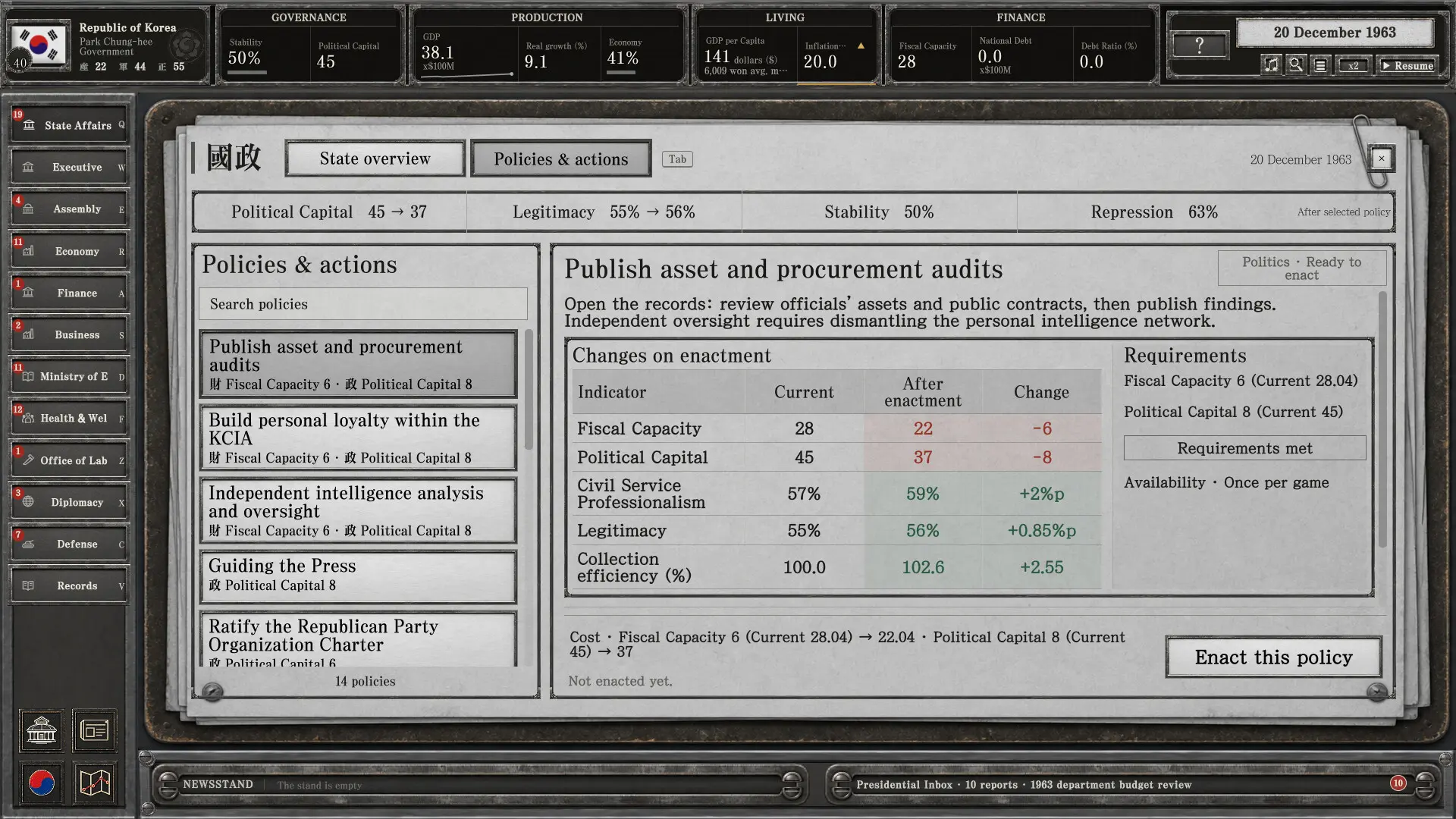Screen dimensions: 1456x819
Task: Open the Finance sidebar section
Action: click(x=69, y=293)
